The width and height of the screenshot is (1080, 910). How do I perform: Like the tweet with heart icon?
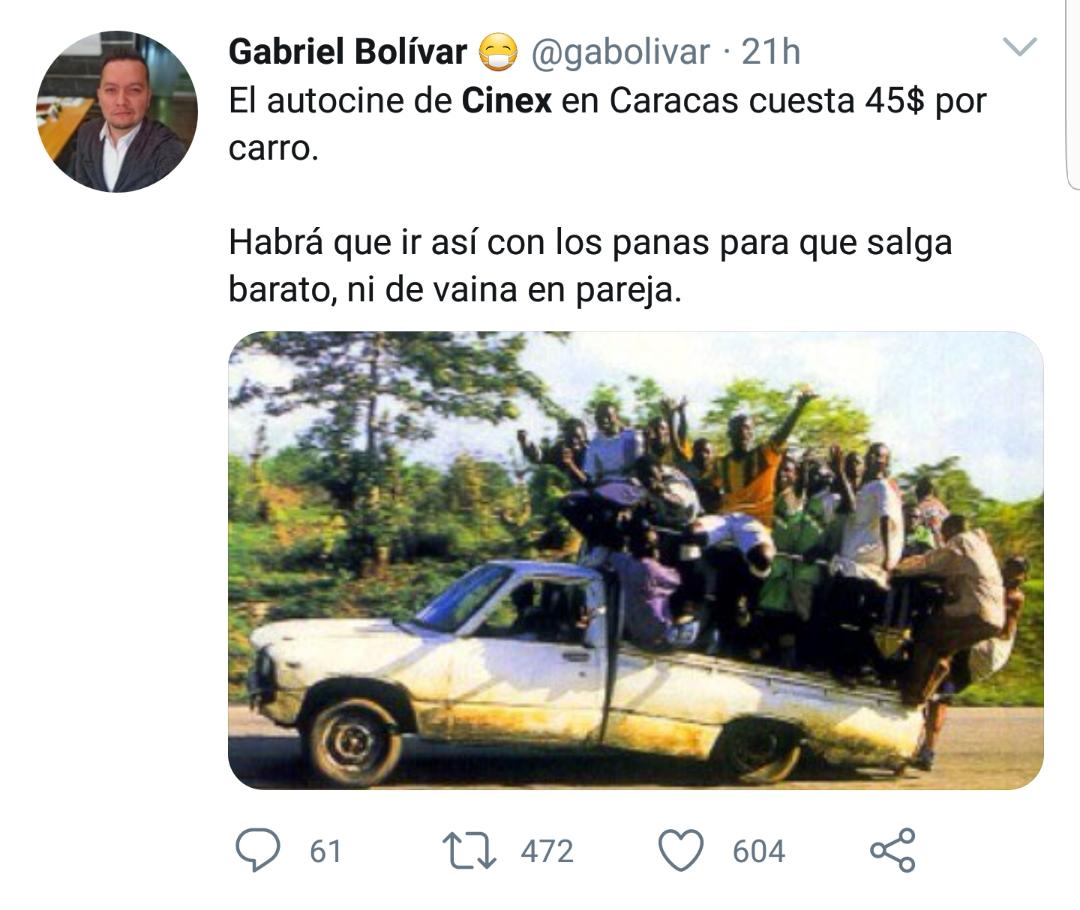pos(681,851)
